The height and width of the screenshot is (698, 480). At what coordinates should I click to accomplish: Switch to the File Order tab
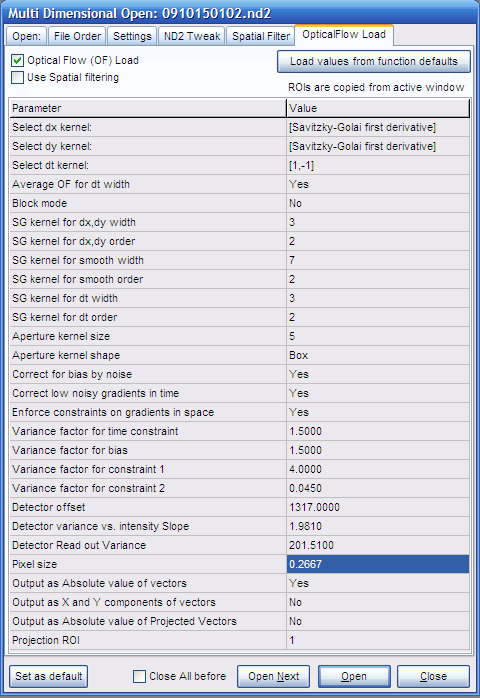[x=77, y=36]
